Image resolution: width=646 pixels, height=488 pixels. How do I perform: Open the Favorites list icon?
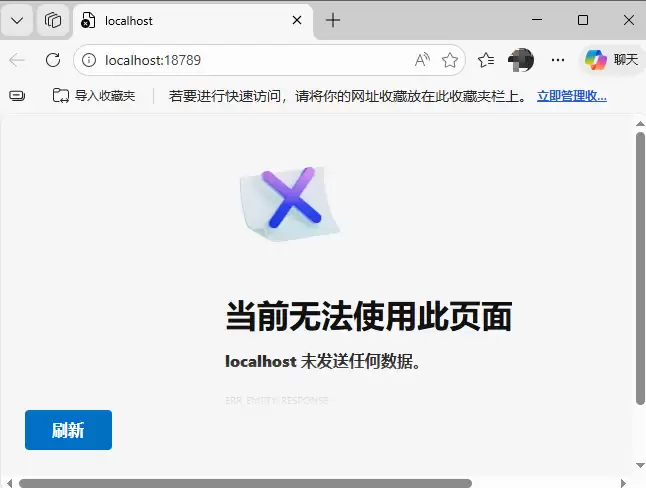click(x=486, y=60)
